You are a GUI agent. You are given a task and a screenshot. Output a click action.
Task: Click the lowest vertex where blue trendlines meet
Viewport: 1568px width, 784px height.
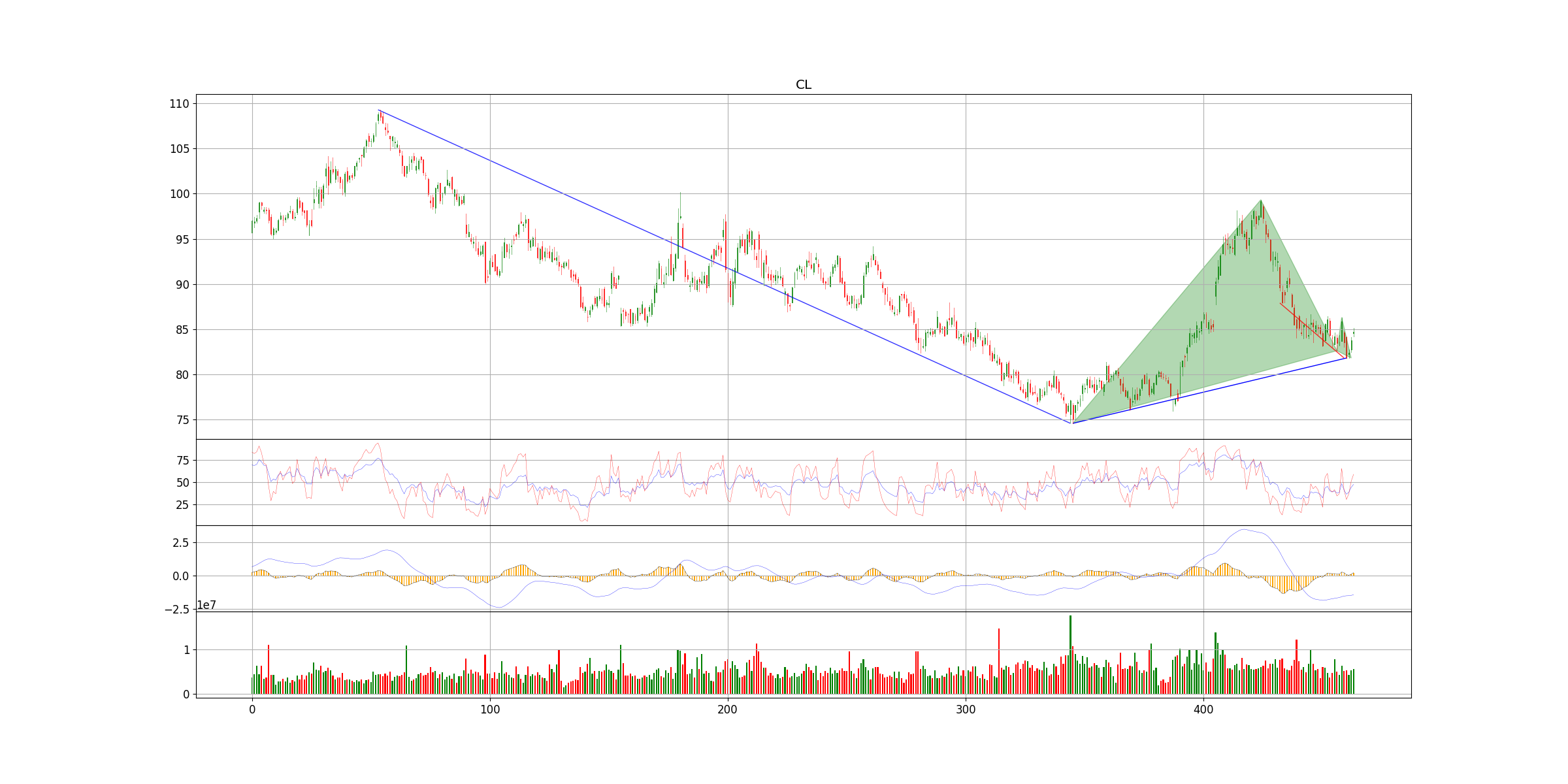point(1071,423)
